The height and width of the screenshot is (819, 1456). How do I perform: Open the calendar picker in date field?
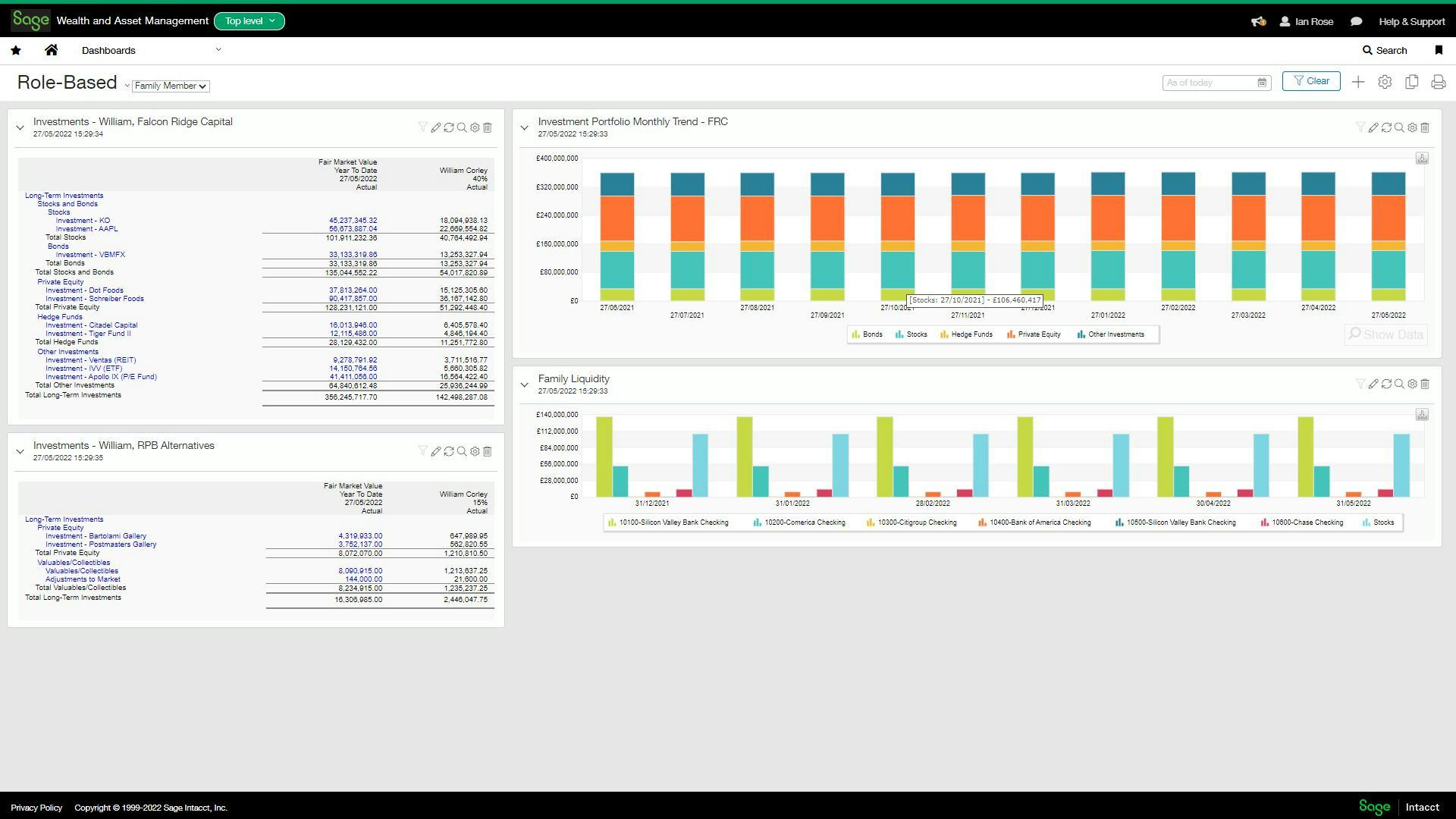coord(1262,83)
